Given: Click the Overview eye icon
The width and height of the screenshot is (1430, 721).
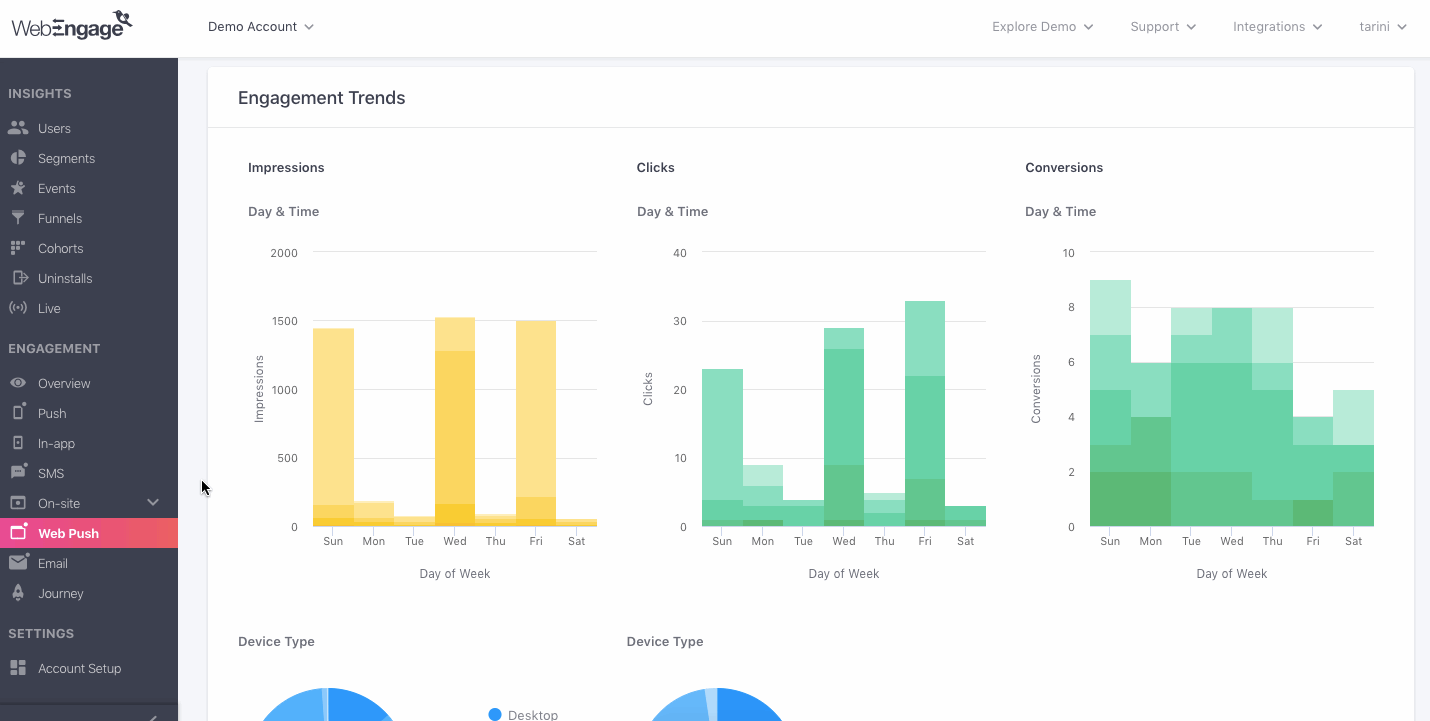Looking at the screenshot, I should click(x=18, y=383).
